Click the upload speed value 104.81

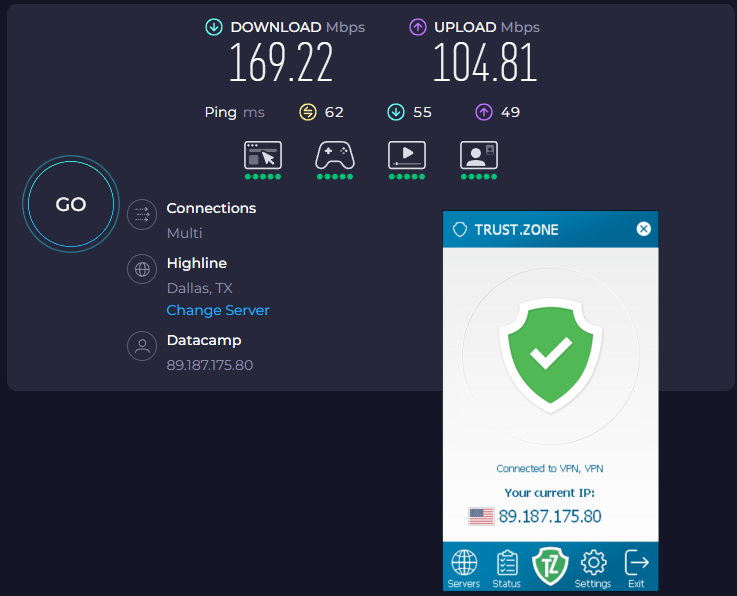click(485, 62)
